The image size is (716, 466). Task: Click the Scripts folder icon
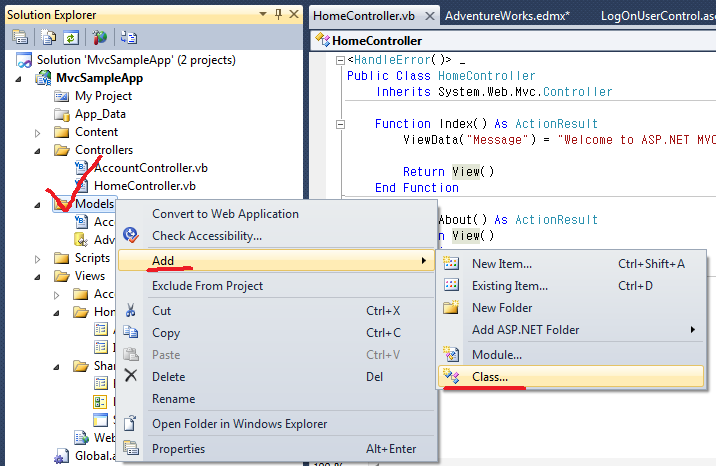pyautogui.click(x=62, y=258)
